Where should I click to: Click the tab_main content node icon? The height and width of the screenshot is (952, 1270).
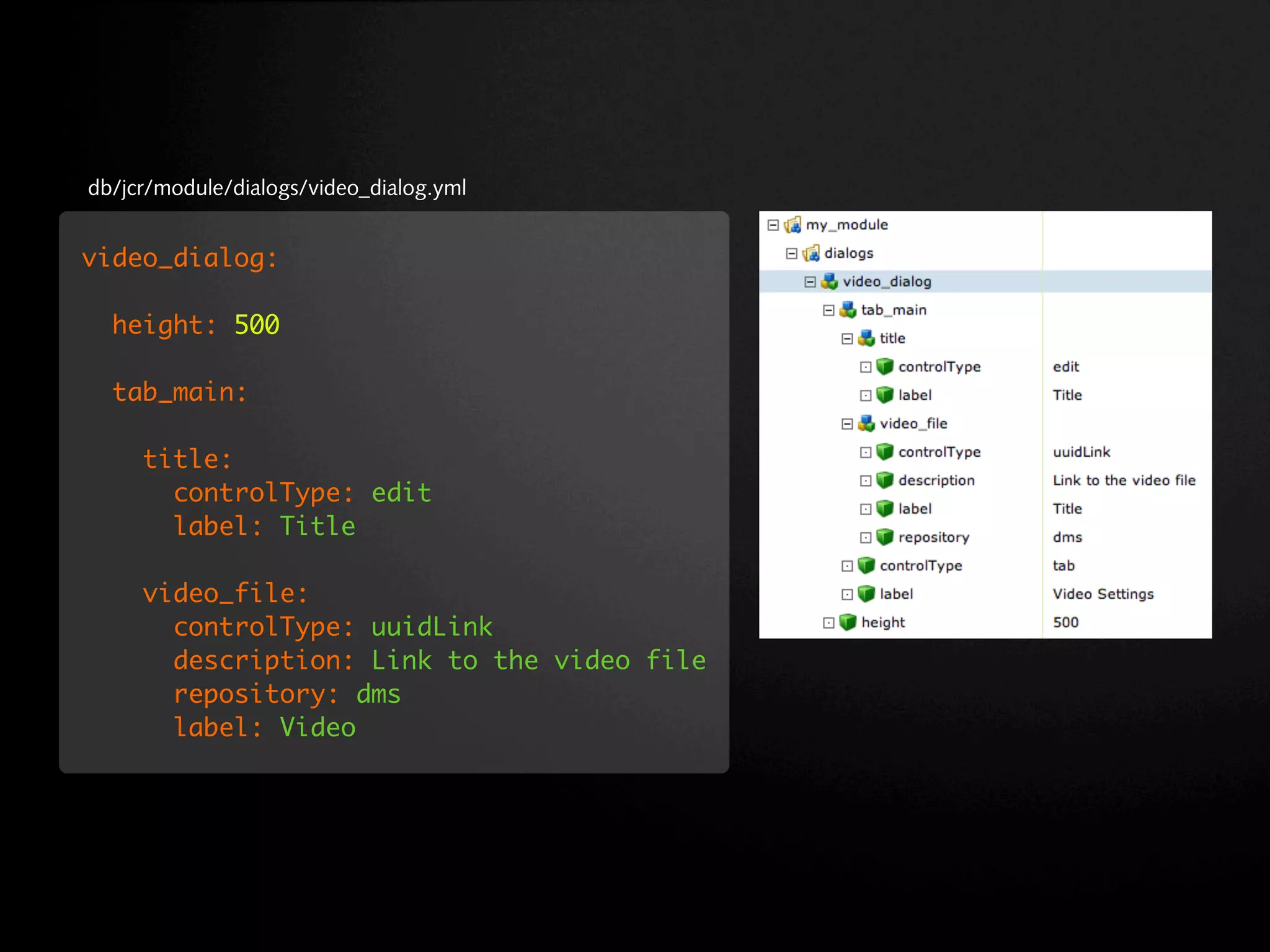pyautogui.click(x=848, y=310)
